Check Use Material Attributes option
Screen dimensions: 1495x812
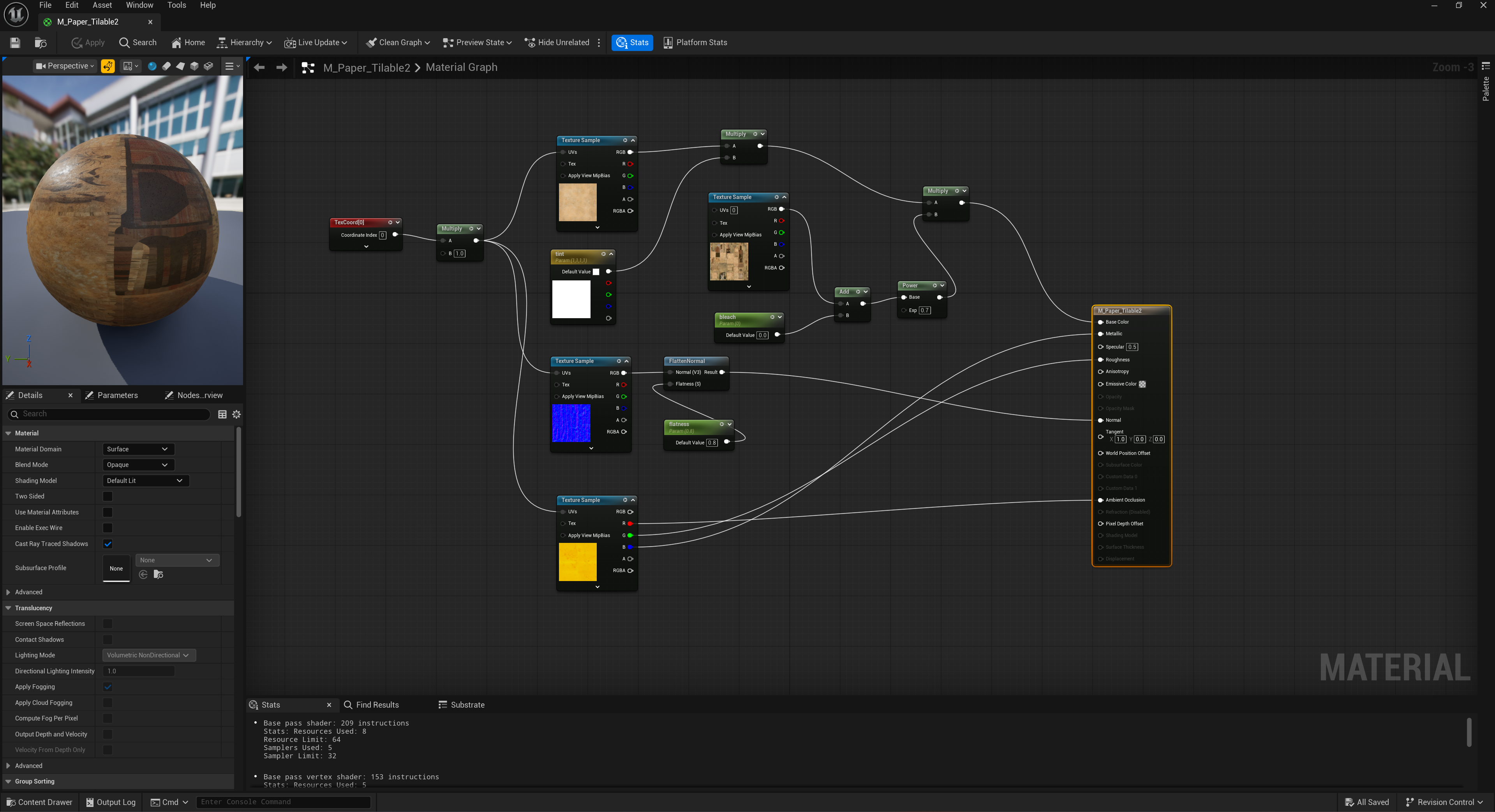[x=108, y=512]
